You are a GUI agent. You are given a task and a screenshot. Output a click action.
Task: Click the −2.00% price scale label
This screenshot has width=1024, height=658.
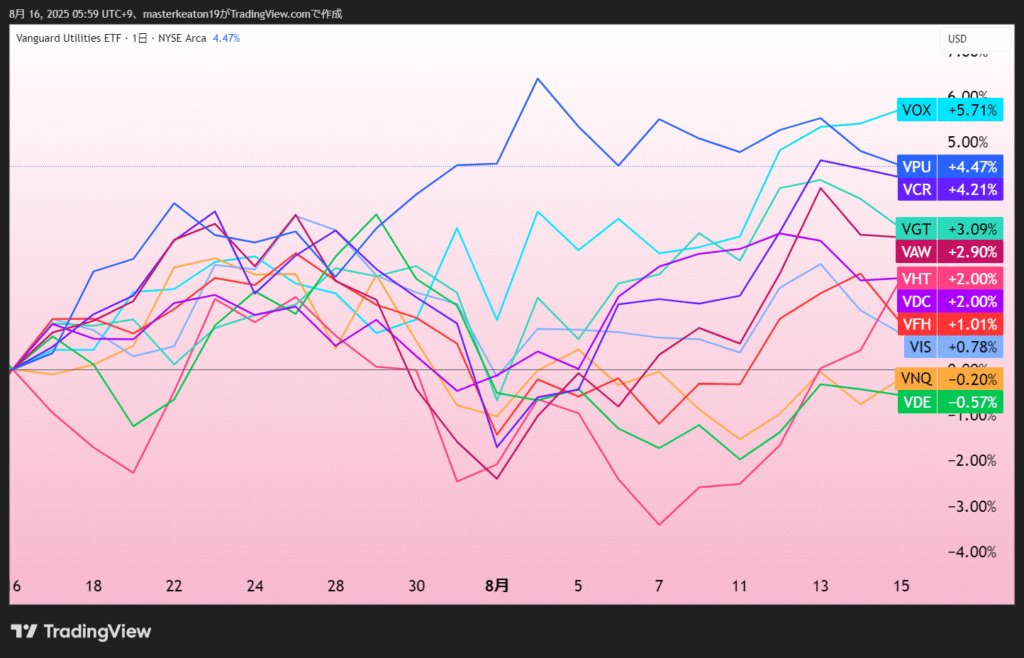(x=972, y=461)
